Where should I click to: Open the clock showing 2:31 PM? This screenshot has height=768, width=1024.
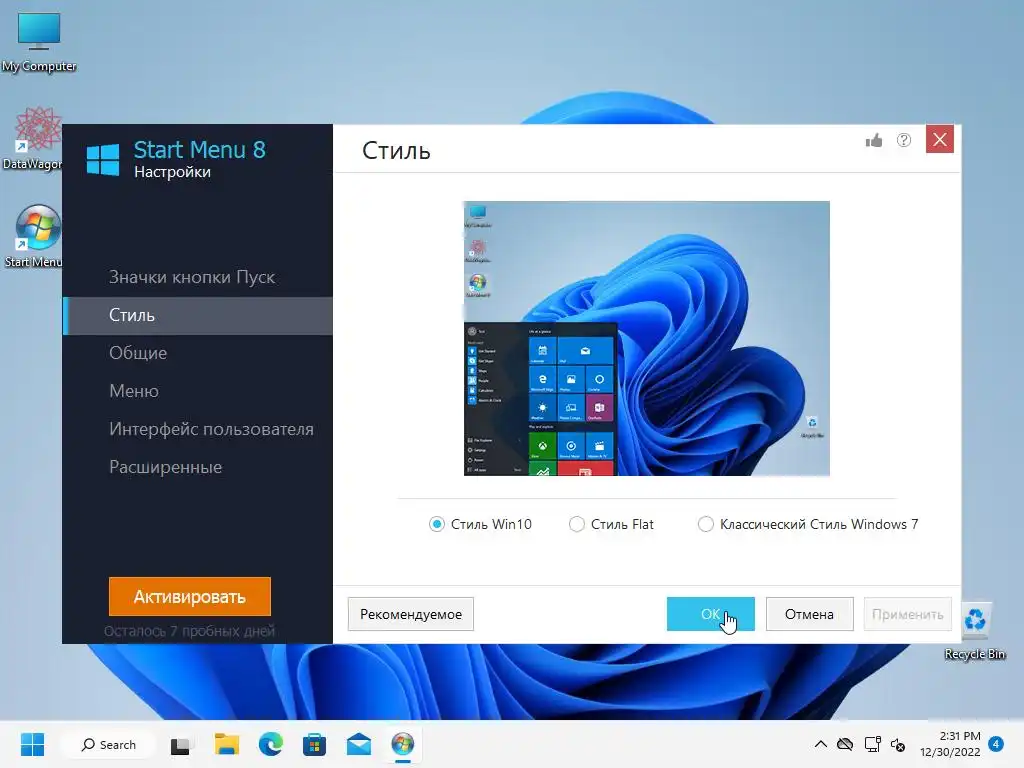point(950,744)
